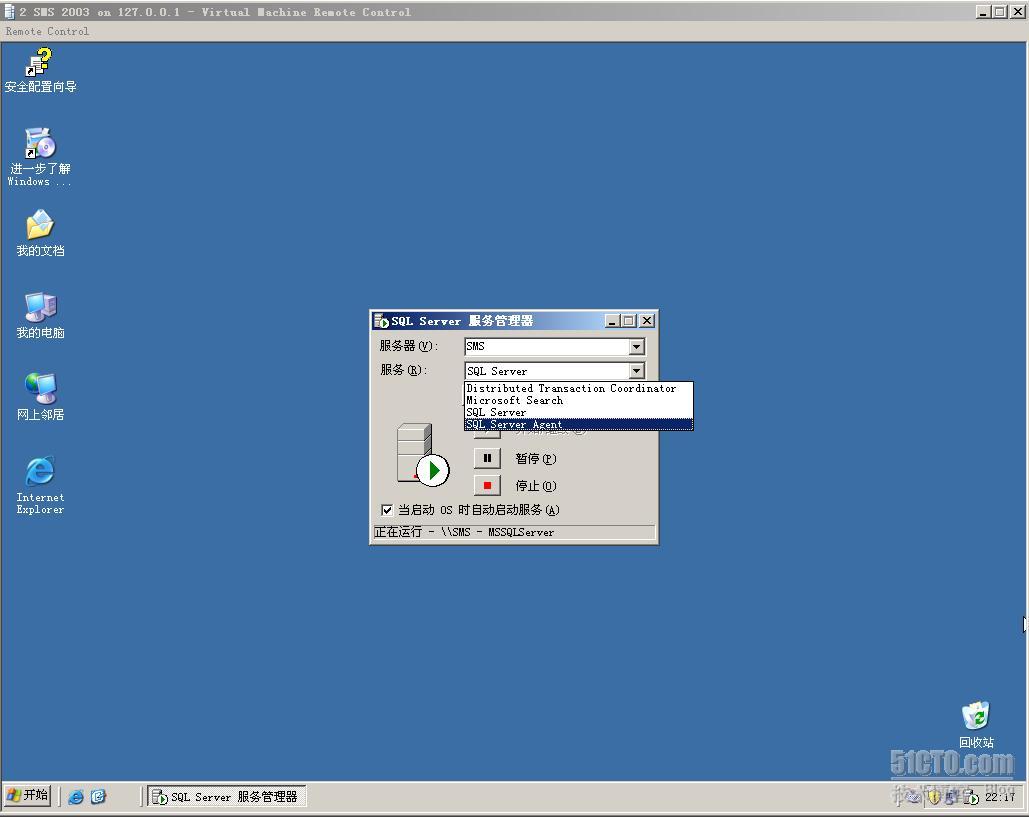This screenshot has height=817, width=1029.
Task: Click the yellow security shield tray icon
Action: click(x=934, y=797)
